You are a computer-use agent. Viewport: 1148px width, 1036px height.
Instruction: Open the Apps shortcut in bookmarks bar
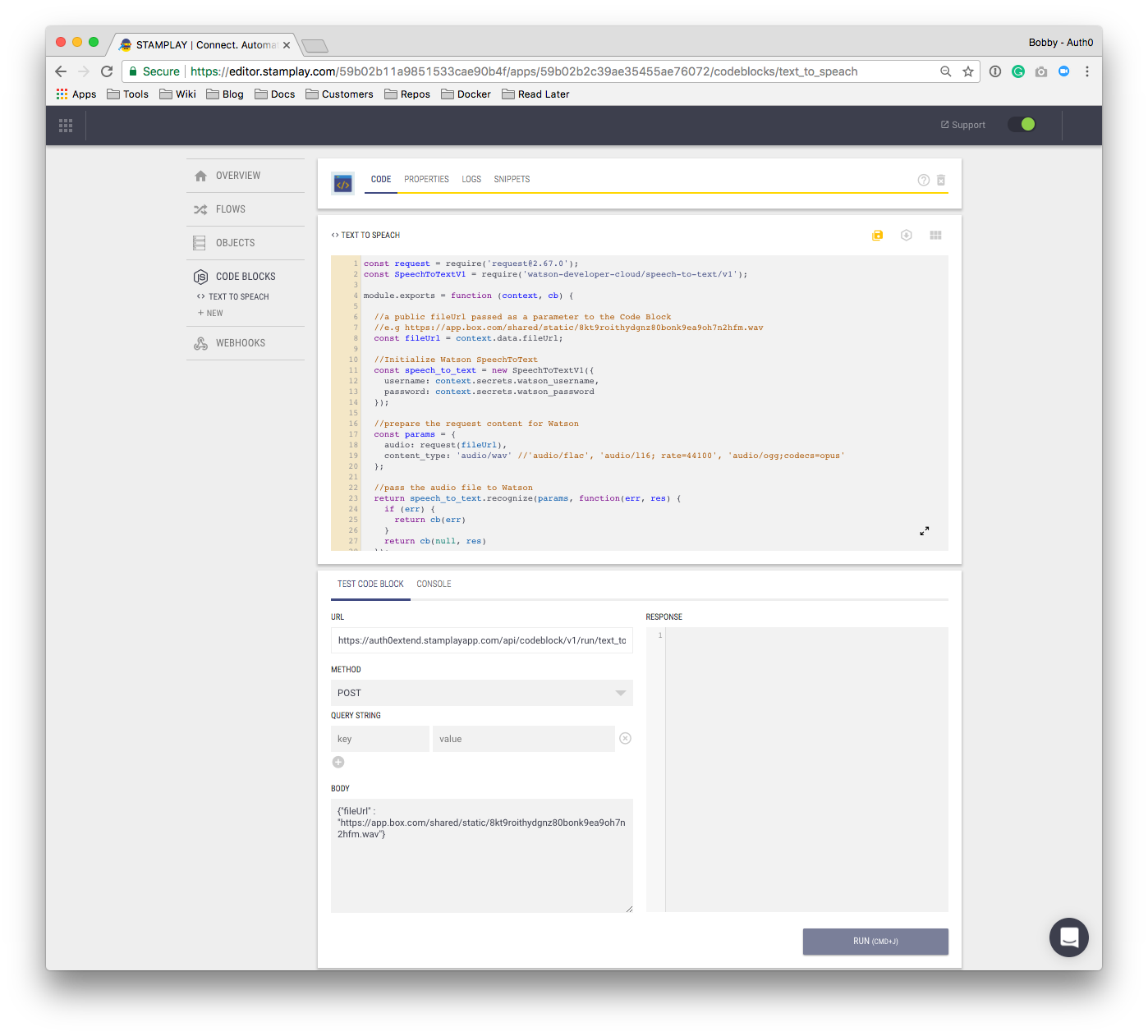76,94
